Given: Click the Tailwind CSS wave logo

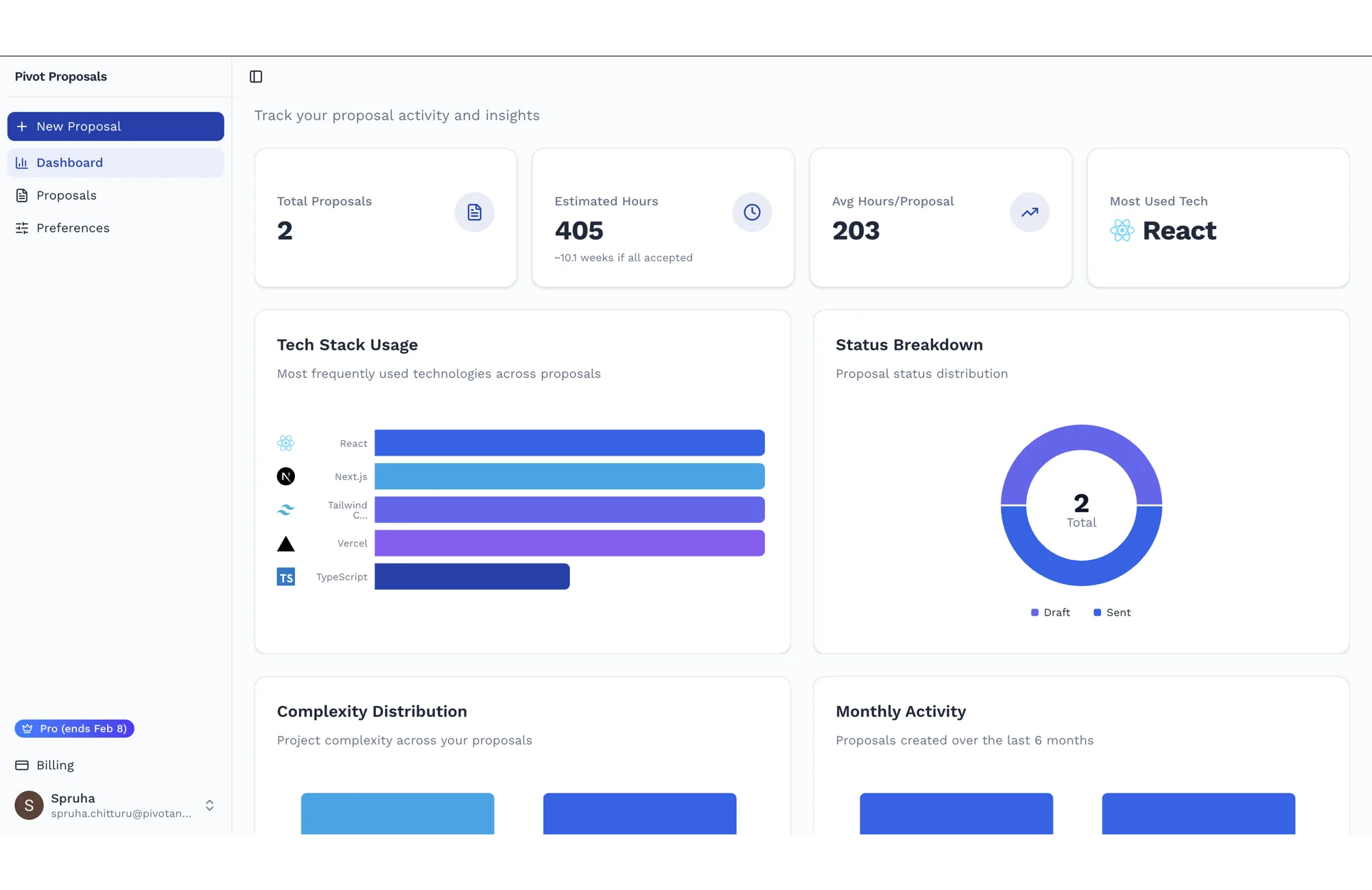Looking at the screenshot, I should pos(285,510).
